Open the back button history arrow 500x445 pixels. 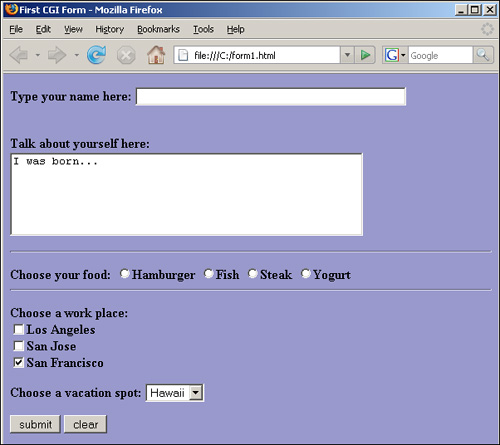(x=38, y=55)
